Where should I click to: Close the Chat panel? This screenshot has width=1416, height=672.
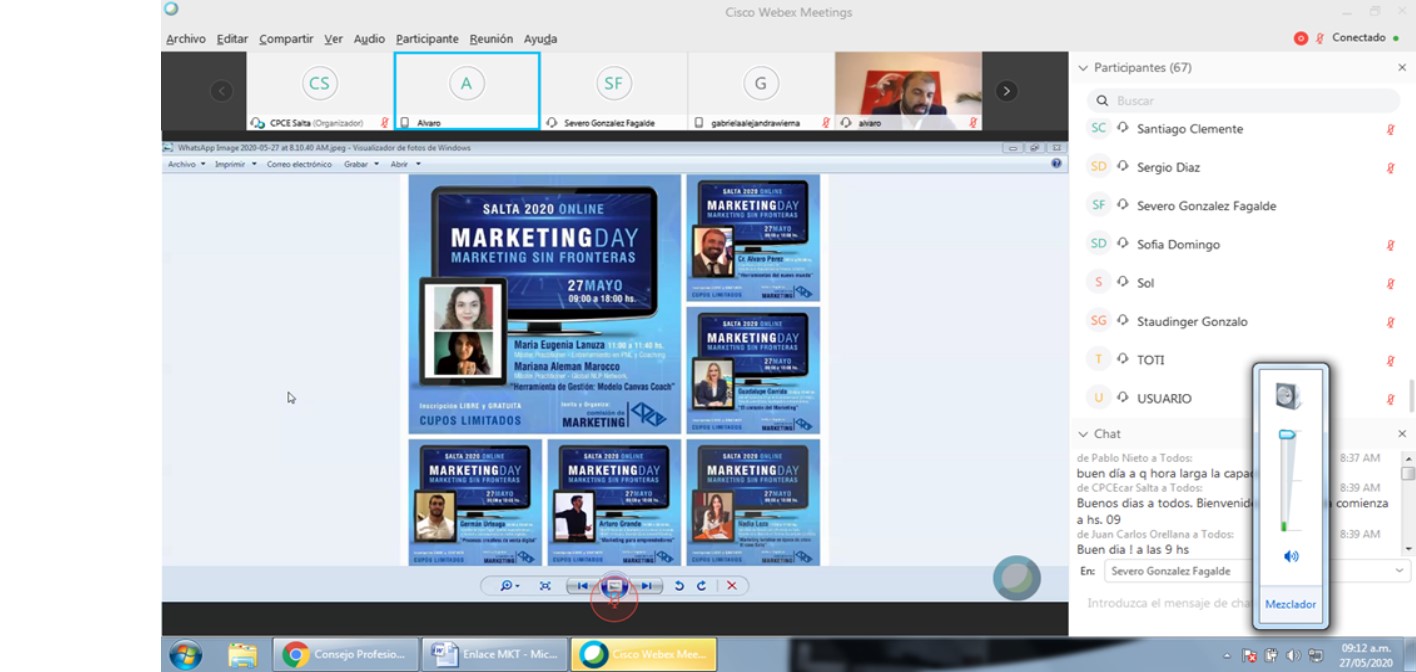(1402, 434)
